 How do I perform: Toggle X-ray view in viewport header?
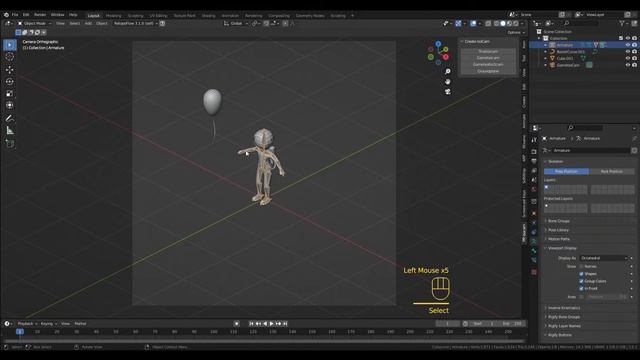488,24
